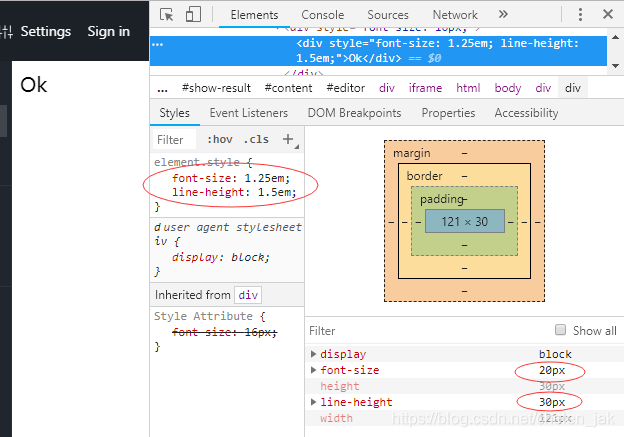Select the highlighted div node in DOM tree
This screenshot has height=437, width=624.
tap(378, 51)
